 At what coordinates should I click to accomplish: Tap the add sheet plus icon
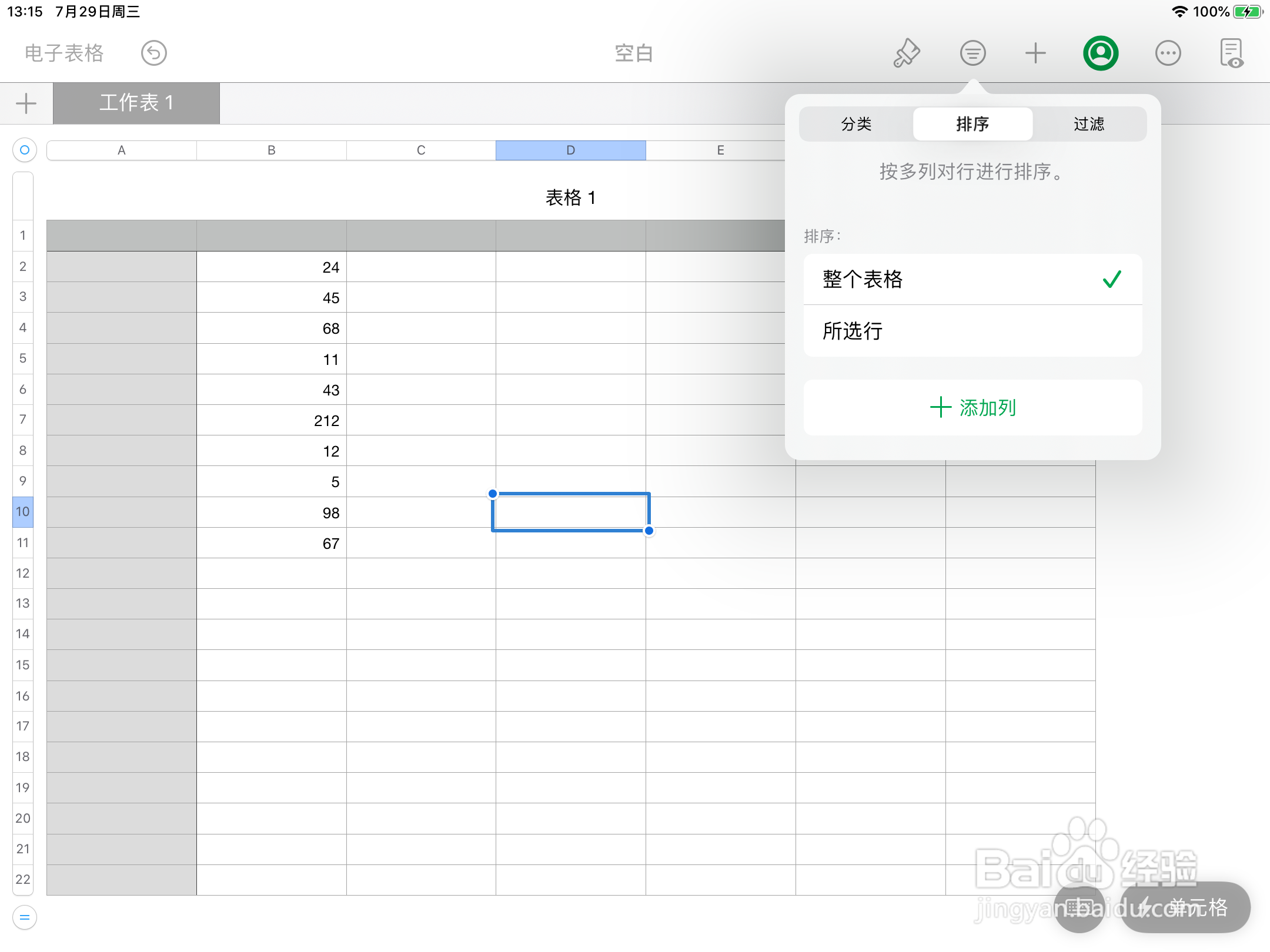tap(25, 103)
